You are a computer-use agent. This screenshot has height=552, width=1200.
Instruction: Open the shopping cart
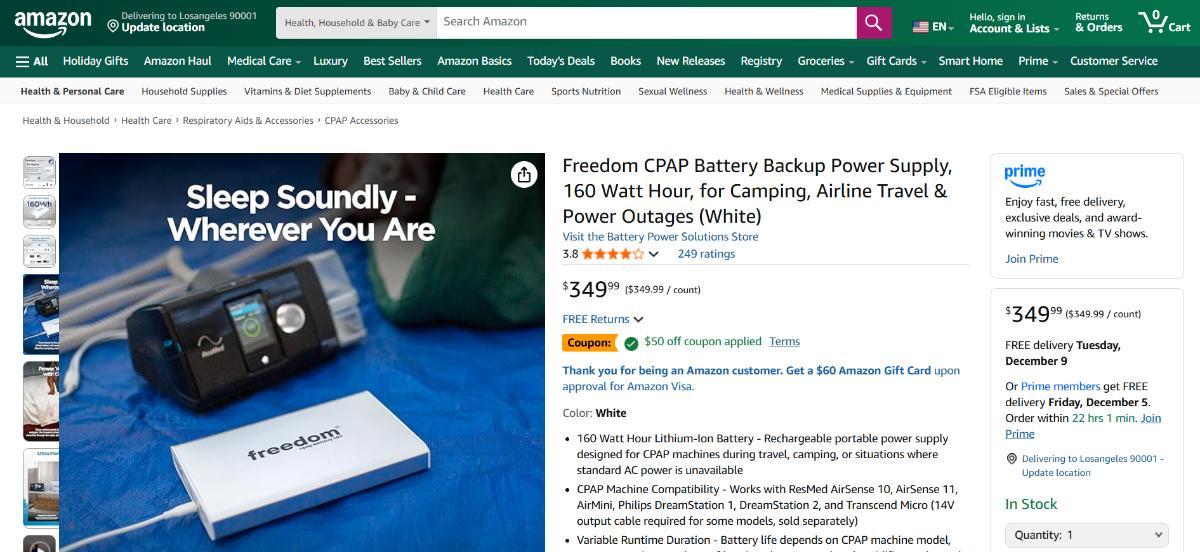pos(1163,22)
